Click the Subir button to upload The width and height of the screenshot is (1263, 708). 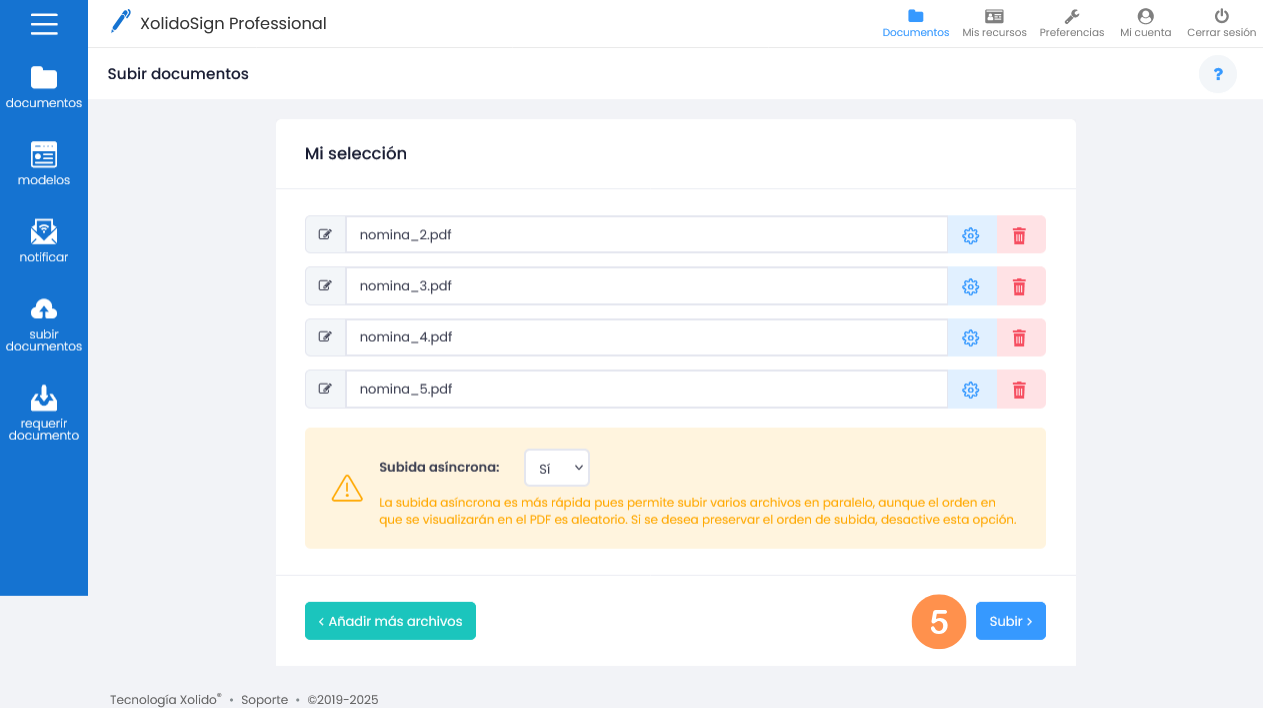click(x=1010, y=620)
